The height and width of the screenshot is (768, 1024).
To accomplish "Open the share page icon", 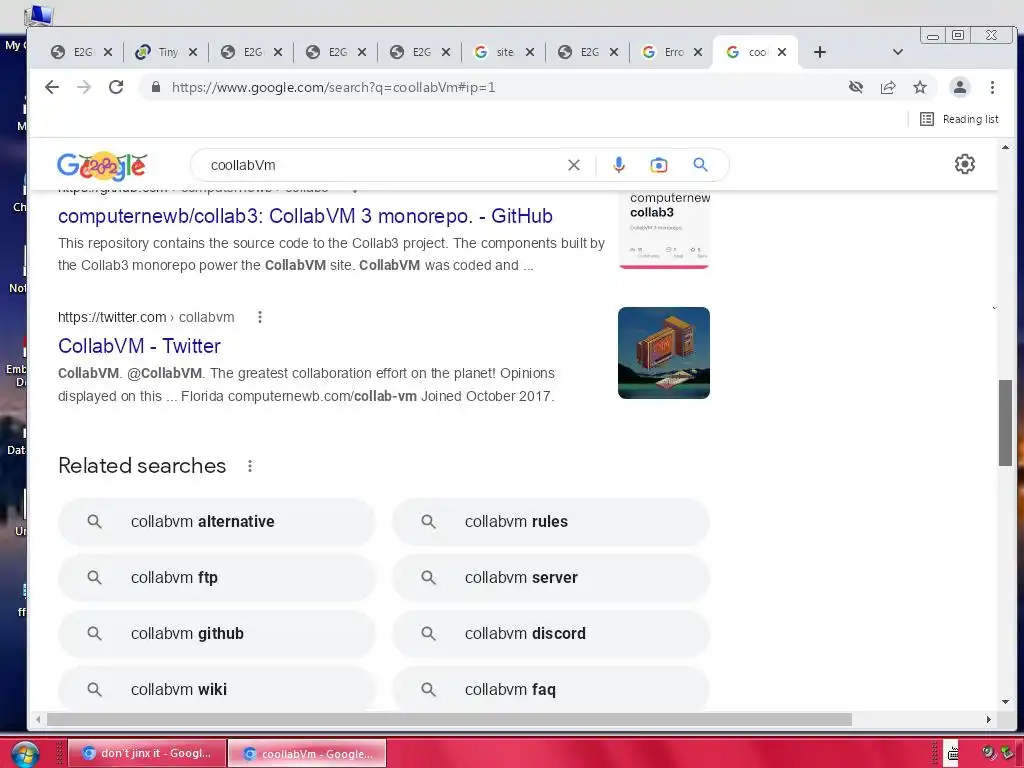I will 888,87.
